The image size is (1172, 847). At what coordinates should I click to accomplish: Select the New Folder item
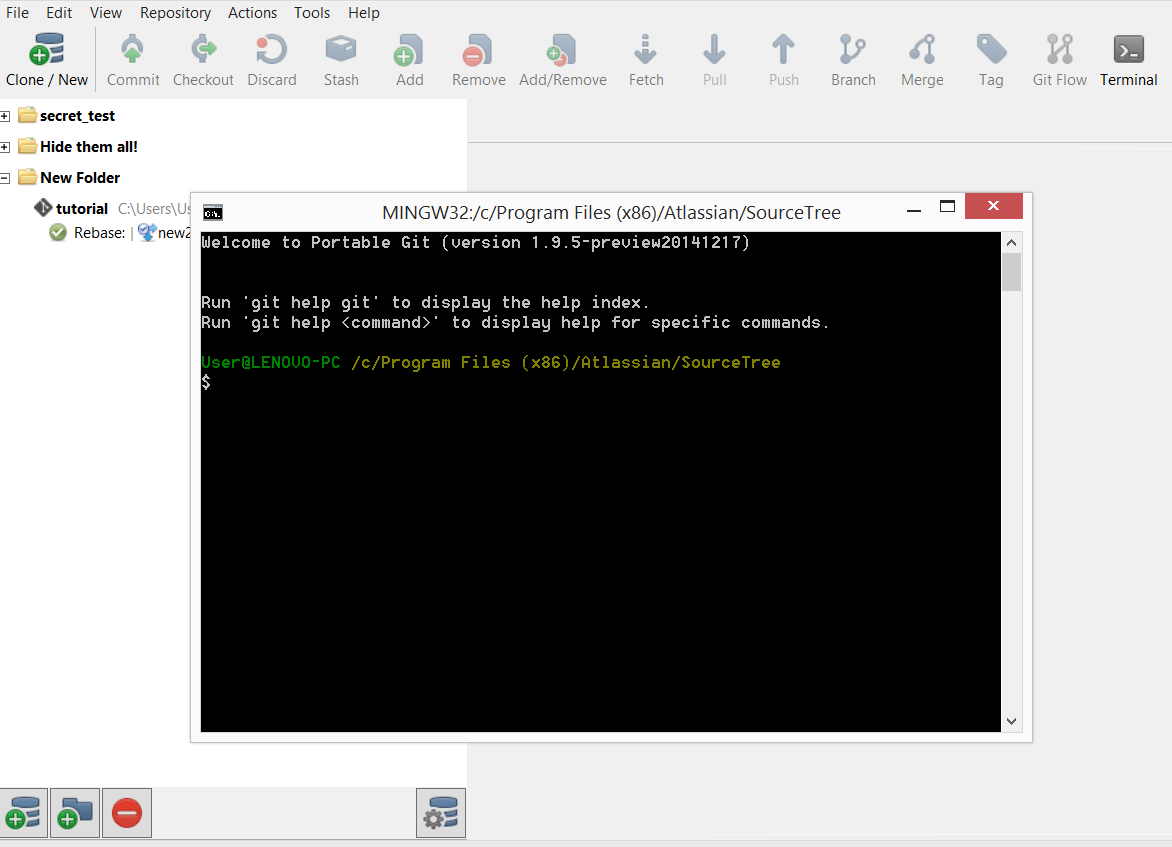80,178
